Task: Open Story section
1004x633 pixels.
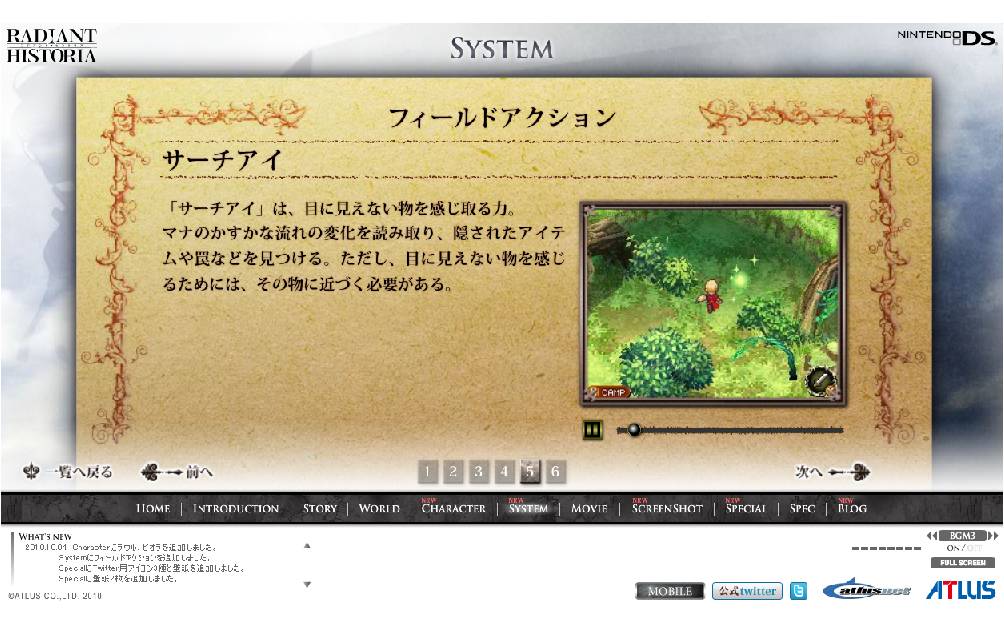Action: coord(320,508)
